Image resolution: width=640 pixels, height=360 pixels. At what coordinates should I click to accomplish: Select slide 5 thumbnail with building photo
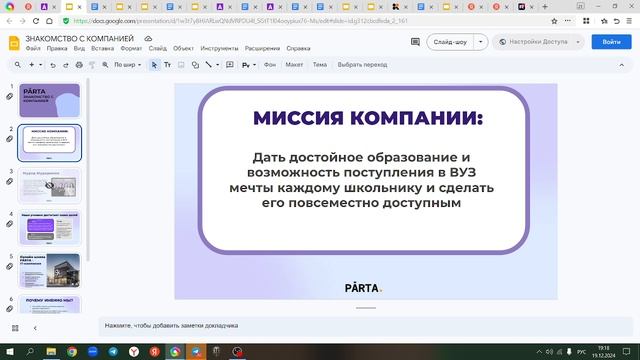pyautogui.click(x=49, y=270)
